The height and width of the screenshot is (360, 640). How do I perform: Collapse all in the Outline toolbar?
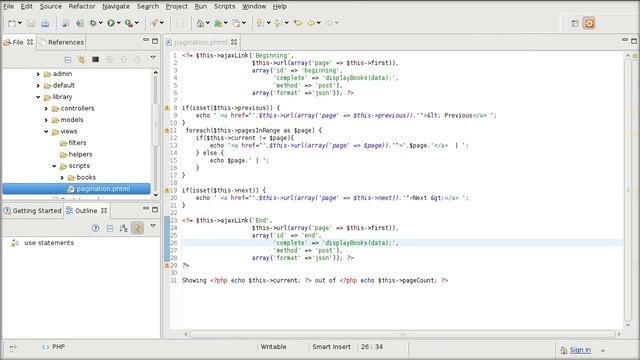click(110, 228)
